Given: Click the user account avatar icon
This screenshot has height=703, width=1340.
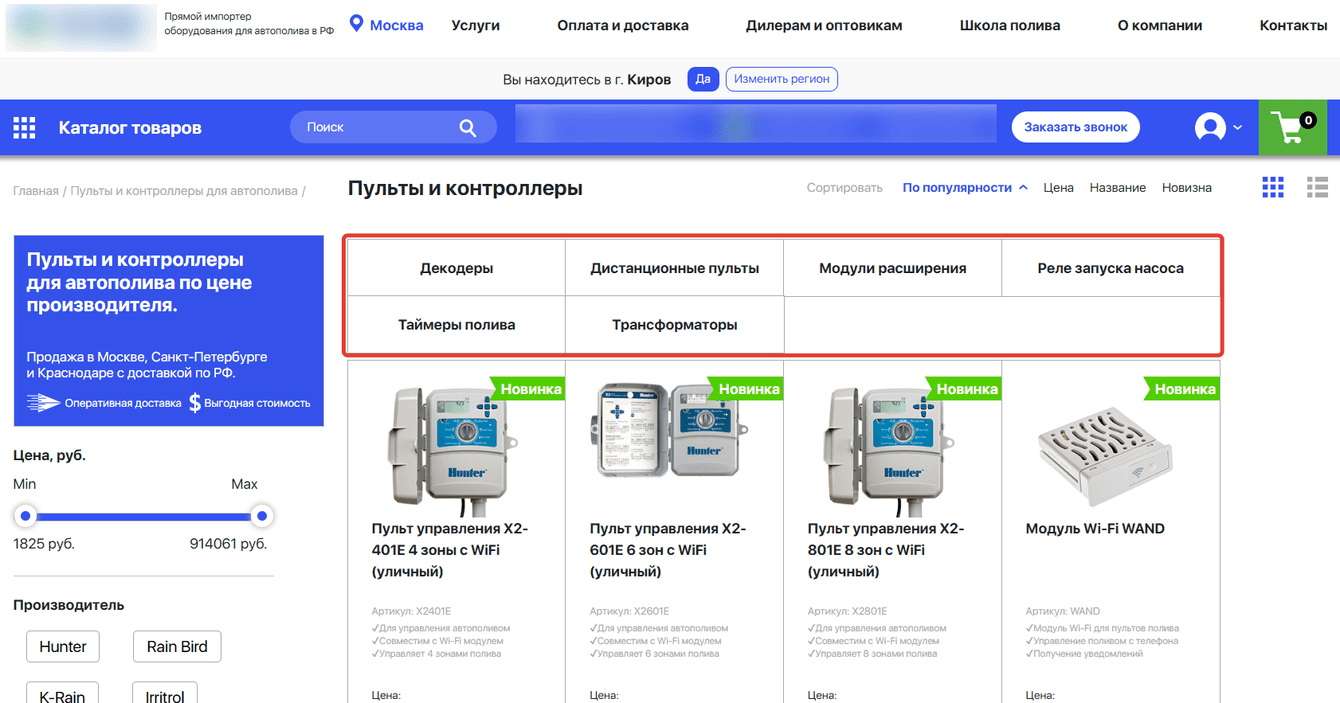Looking at the screenshot, I should tap(1210, 127).
